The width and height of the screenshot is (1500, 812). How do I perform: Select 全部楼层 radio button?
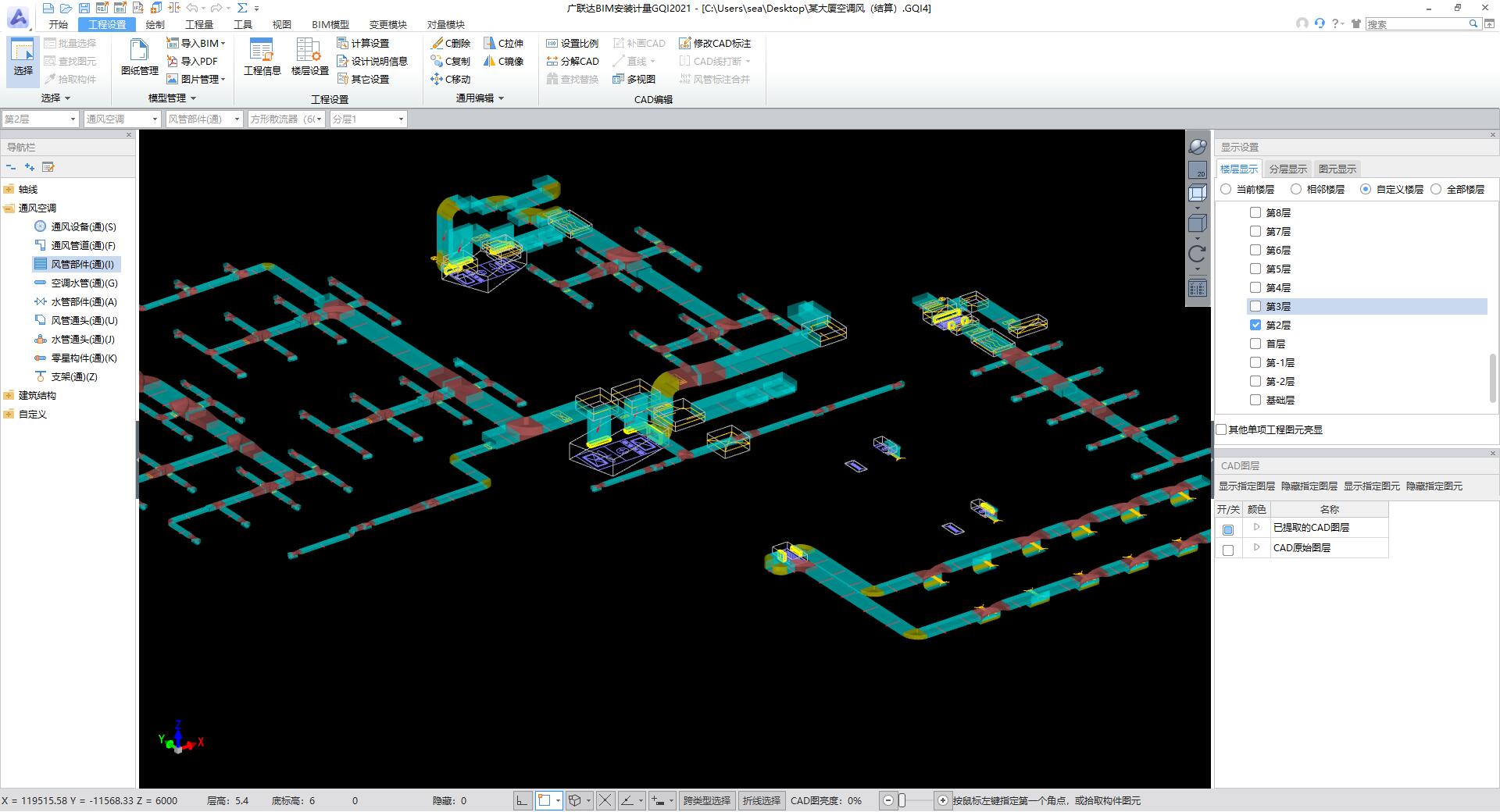[x=1436, y=189]
